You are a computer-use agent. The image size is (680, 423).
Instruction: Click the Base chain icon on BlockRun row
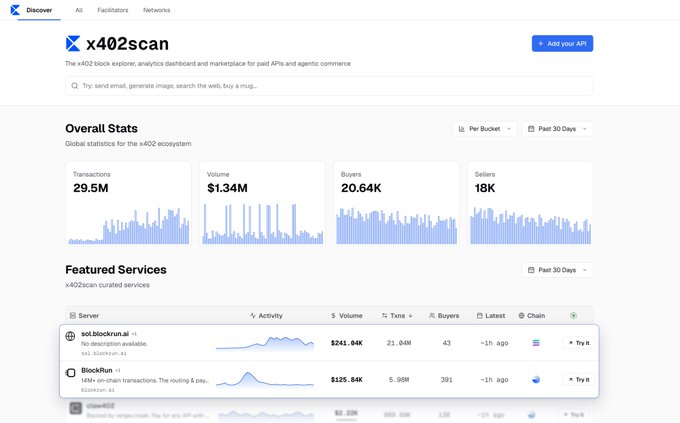tap(536, 380)
